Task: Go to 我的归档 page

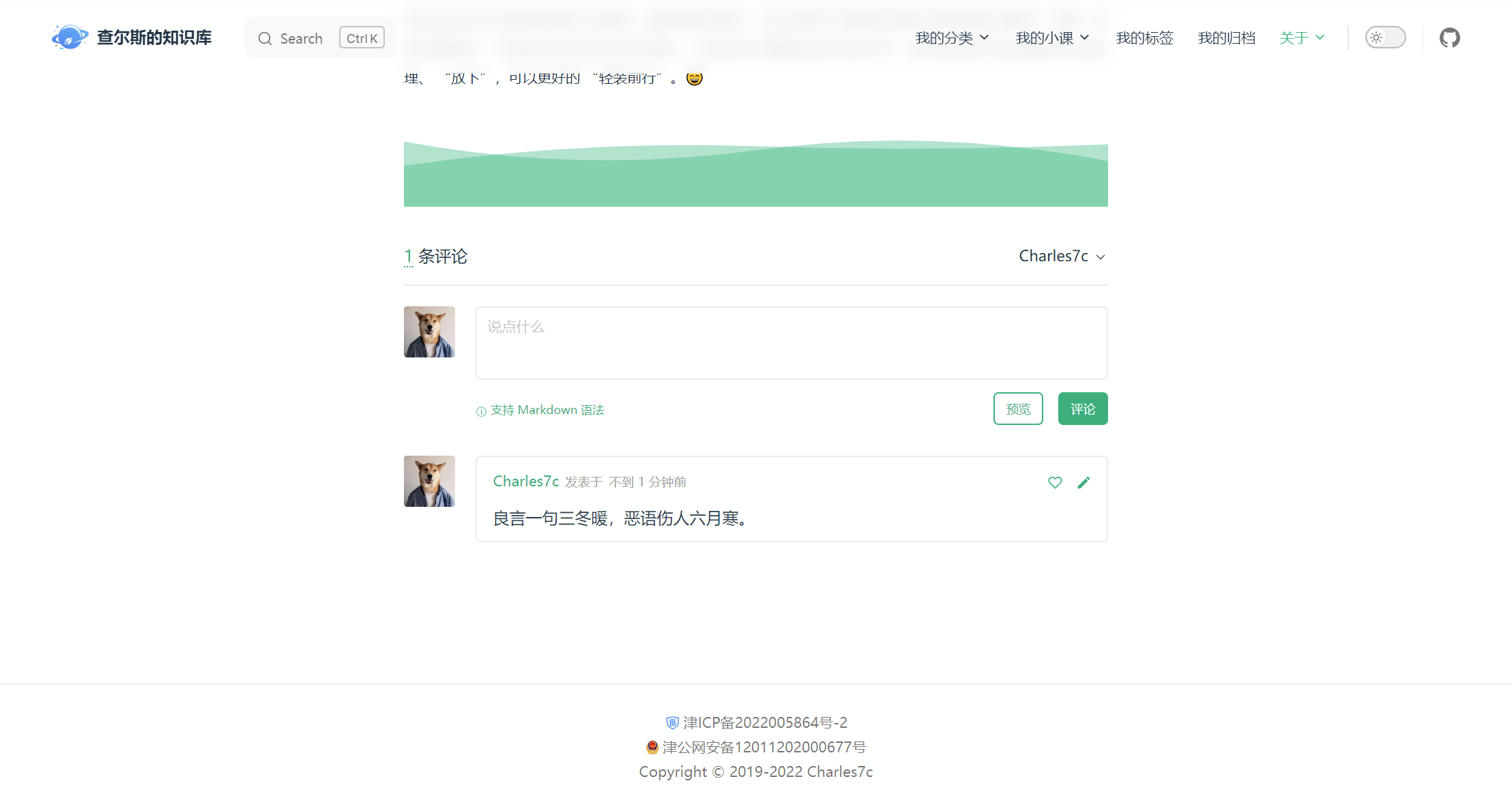Action: pyautogui.click(x=1226, y=38)
